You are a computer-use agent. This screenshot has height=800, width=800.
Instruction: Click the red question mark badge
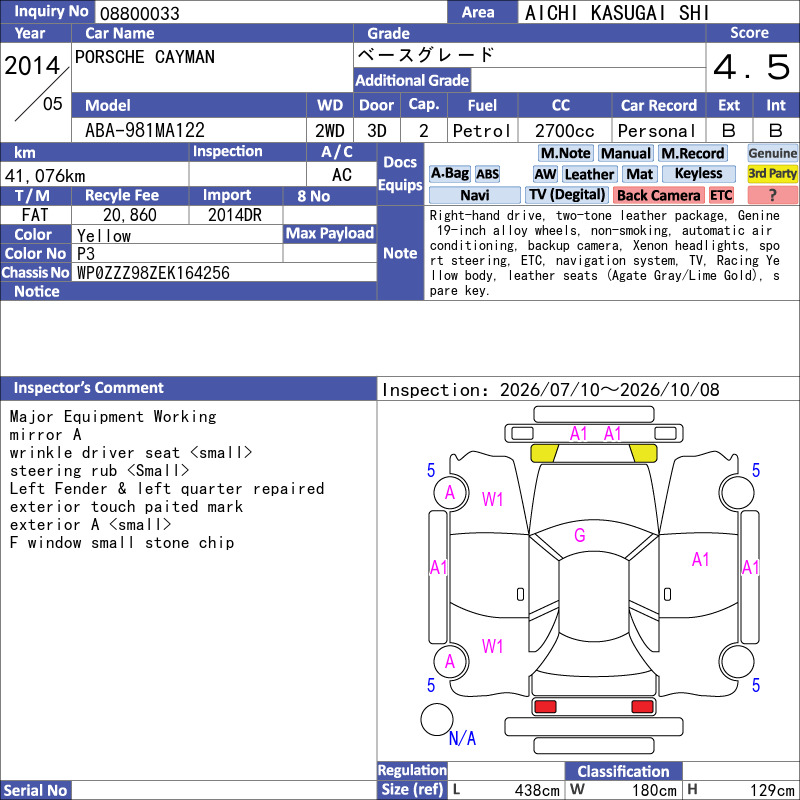click(772, 195)
